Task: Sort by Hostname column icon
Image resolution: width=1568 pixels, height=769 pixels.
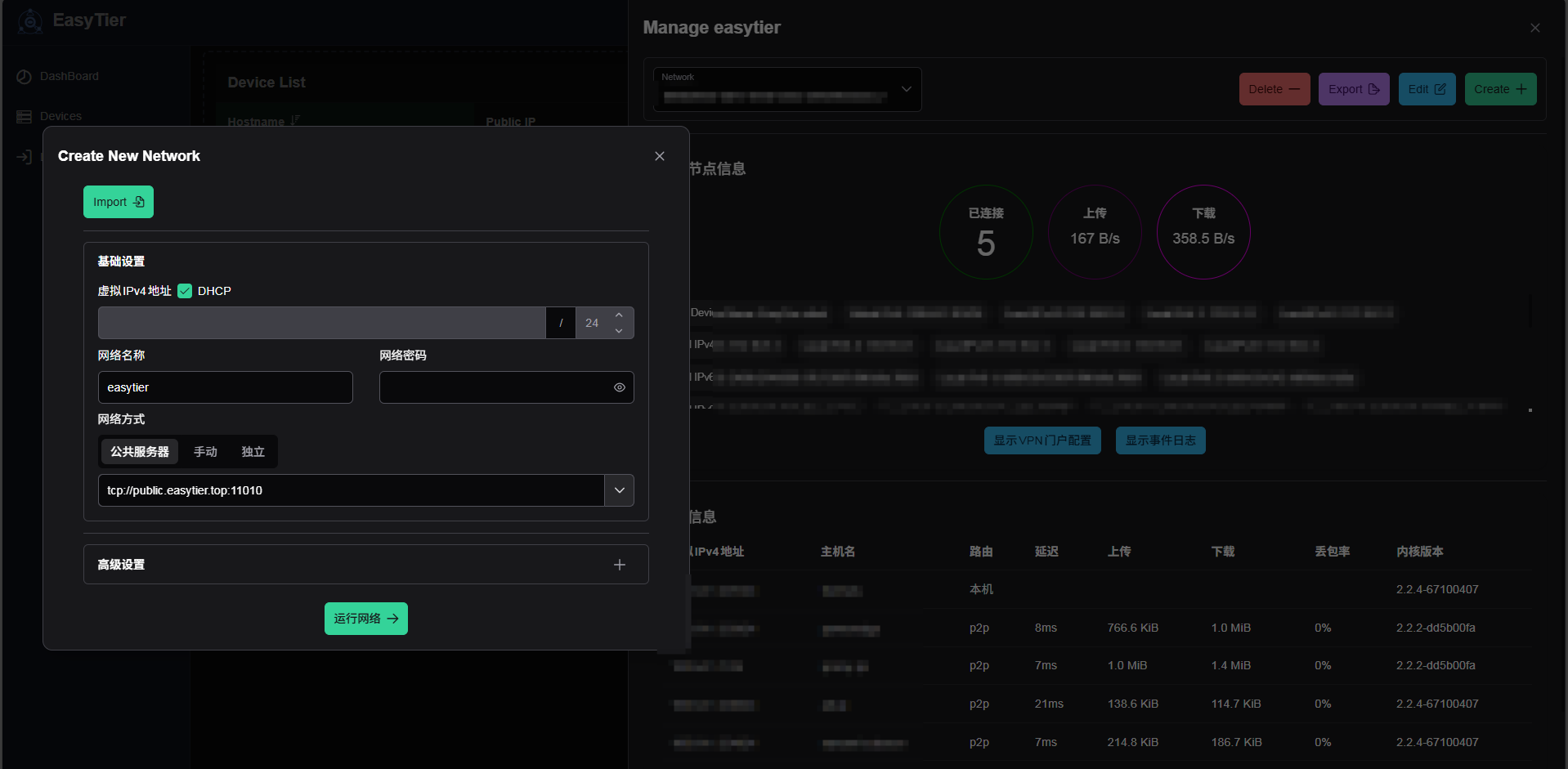Action: coord(295,121)
